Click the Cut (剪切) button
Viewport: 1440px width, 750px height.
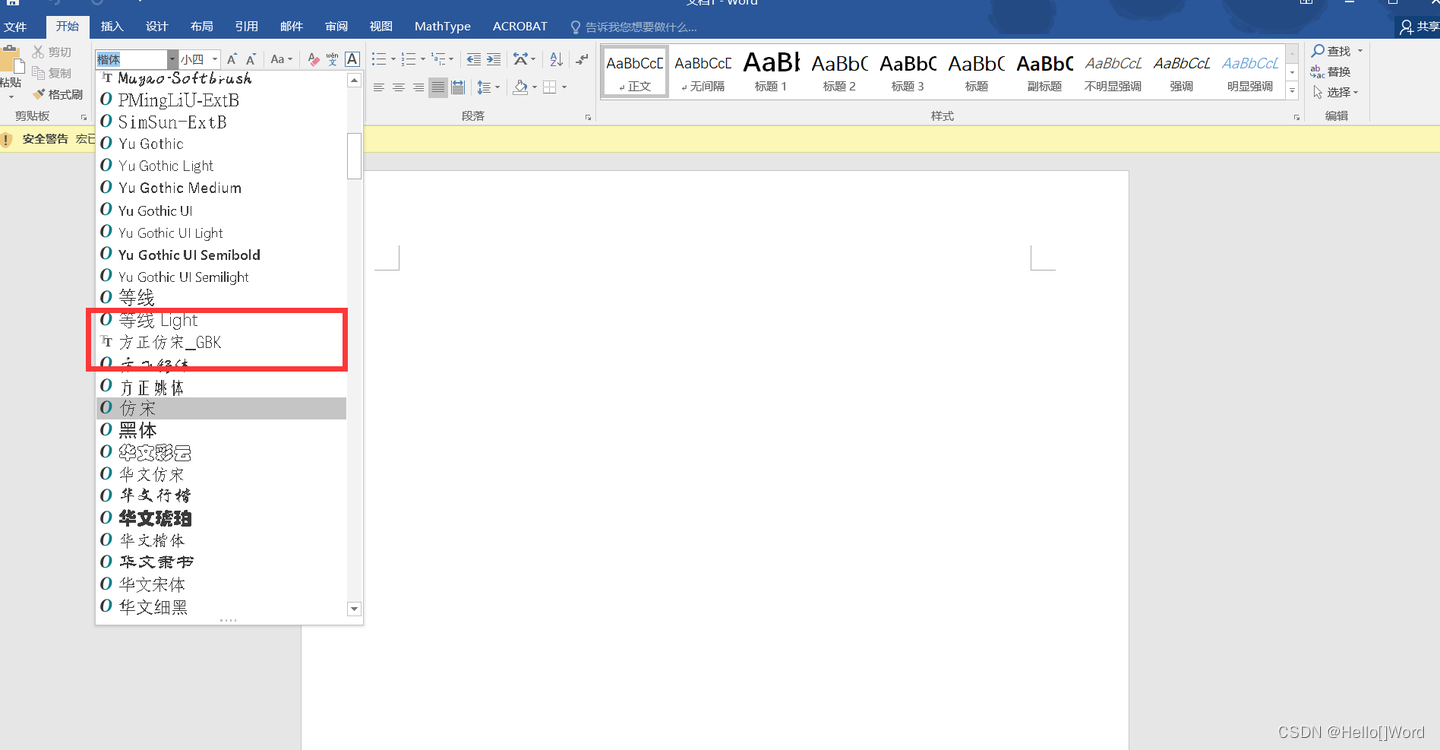click(x=52, y=52)
